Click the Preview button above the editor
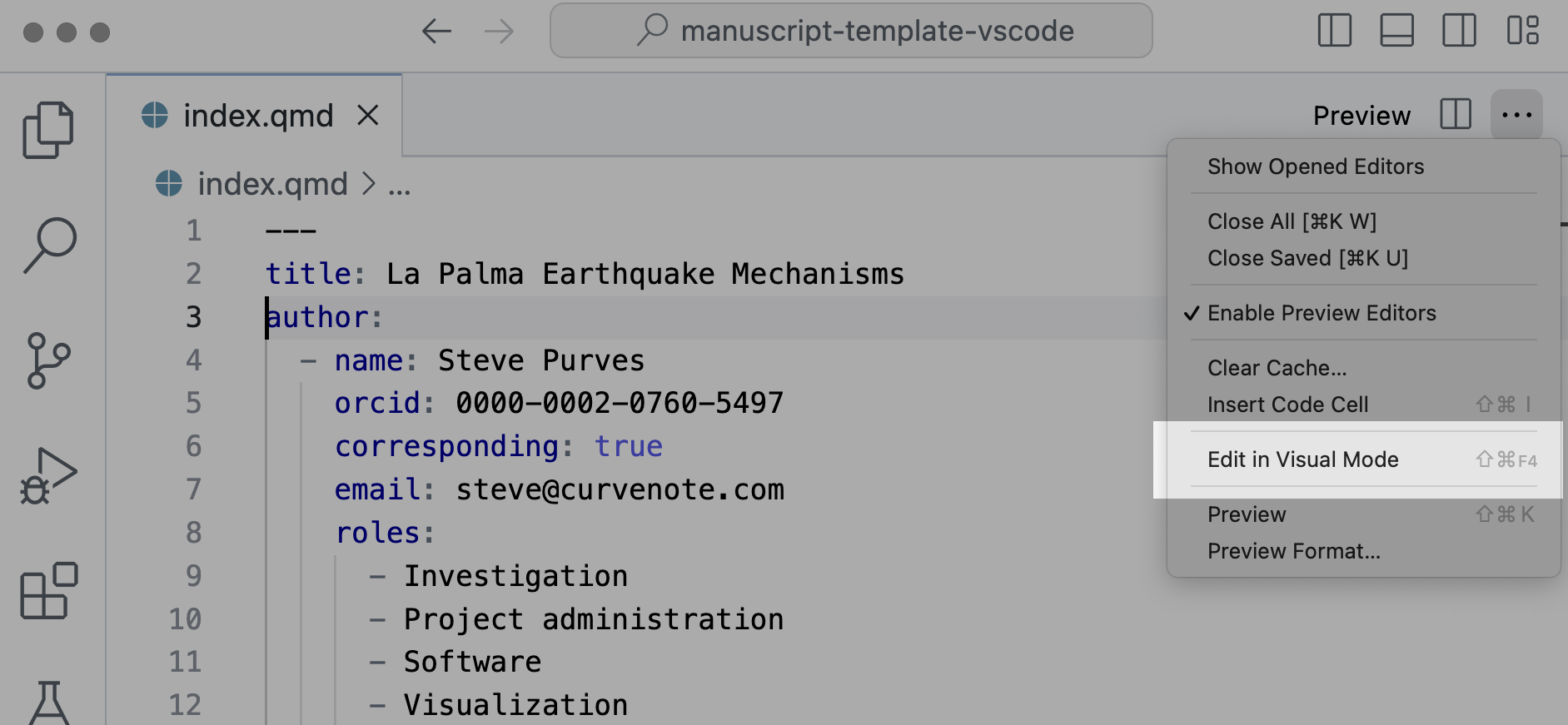 tap(1361, 115)
